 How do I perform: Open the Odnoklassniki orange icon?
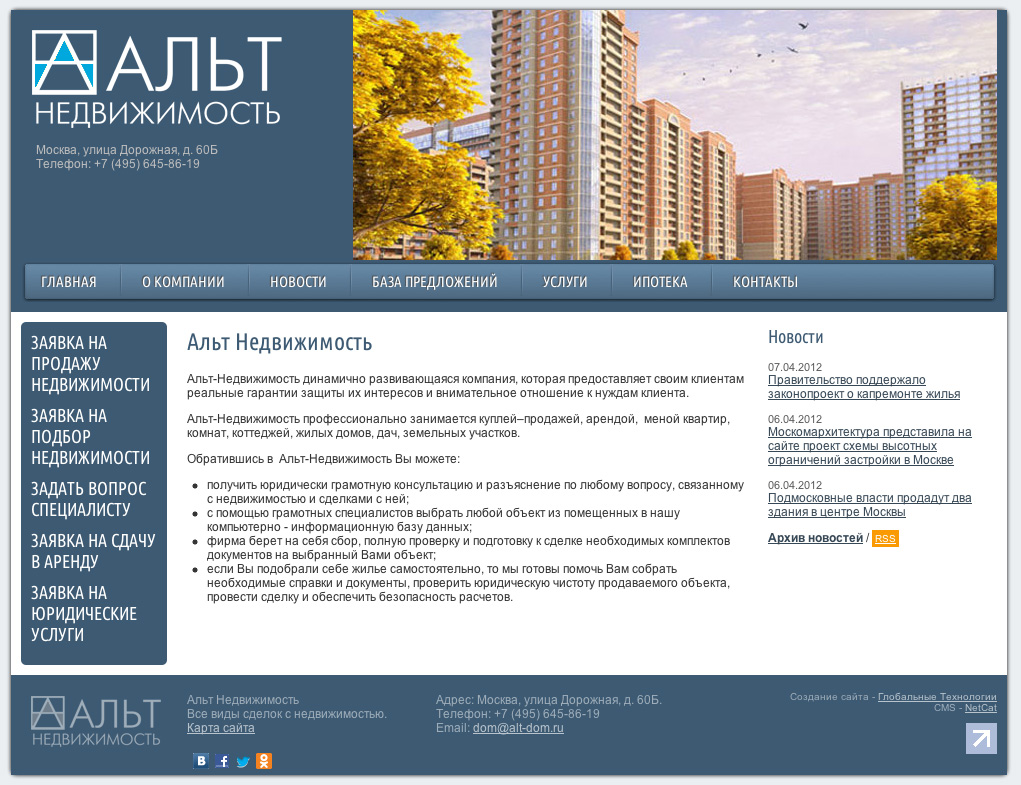264,760
